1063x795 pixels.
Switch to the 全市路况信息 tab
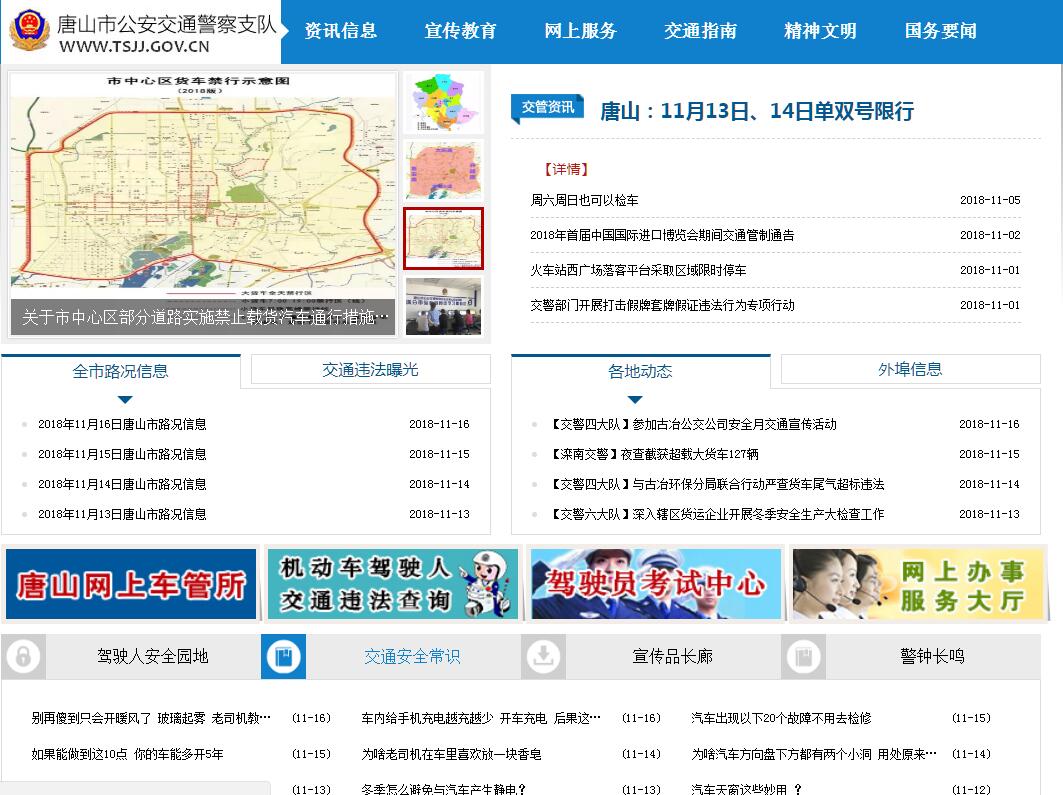[x=120, y=371]
